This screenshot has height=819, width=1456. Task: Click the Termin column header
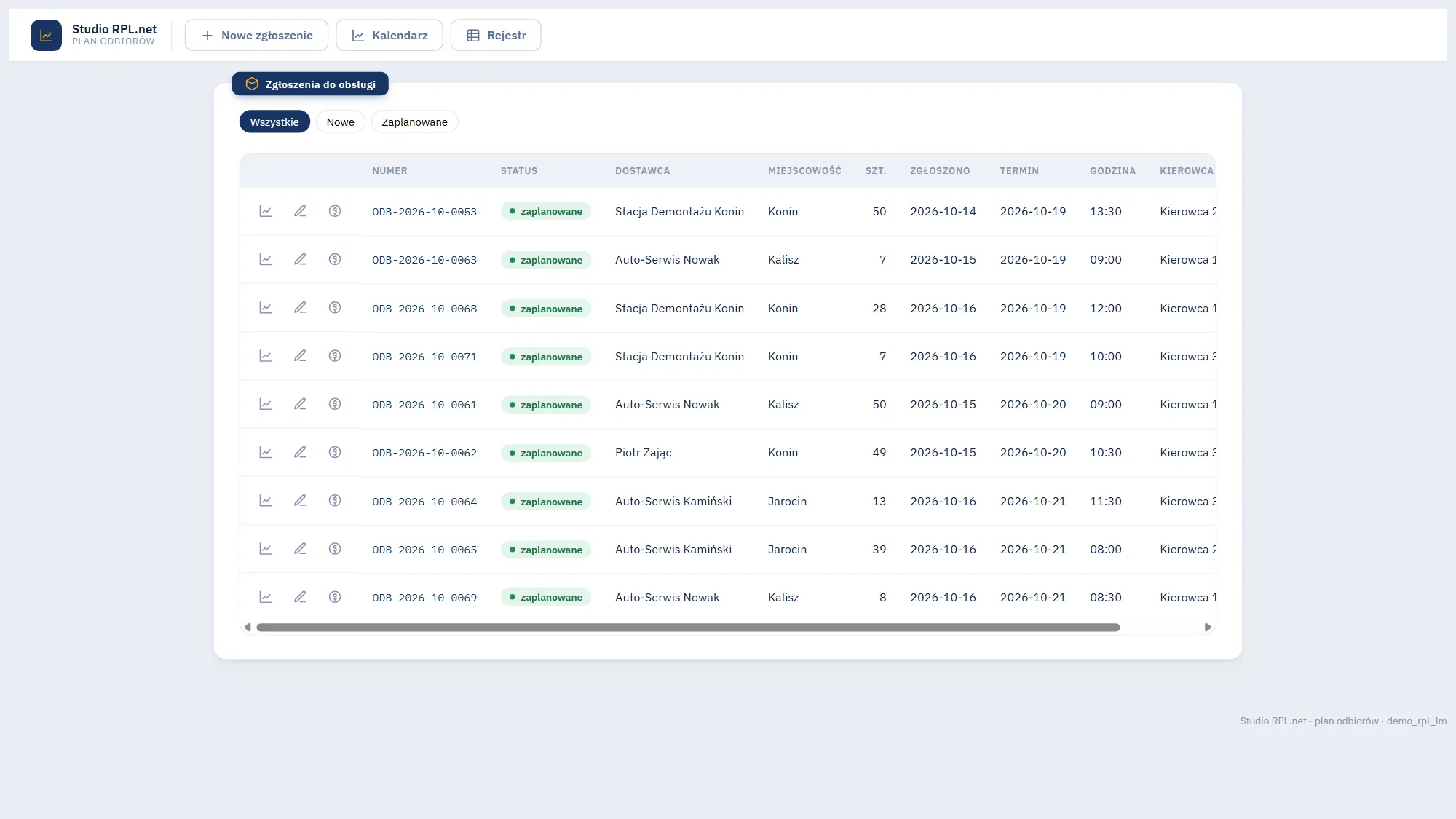point(1019,171)
